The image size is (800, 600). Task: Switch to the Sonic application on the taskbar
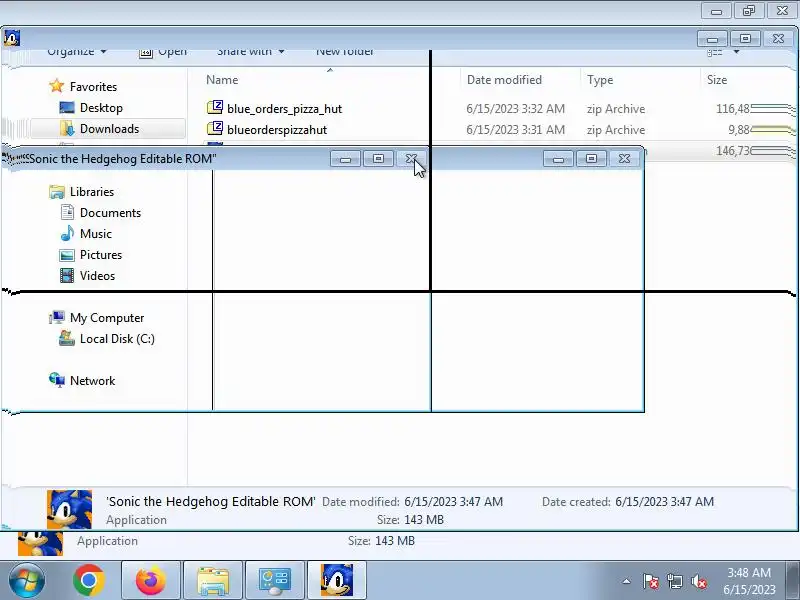click(x=337, y=580)
